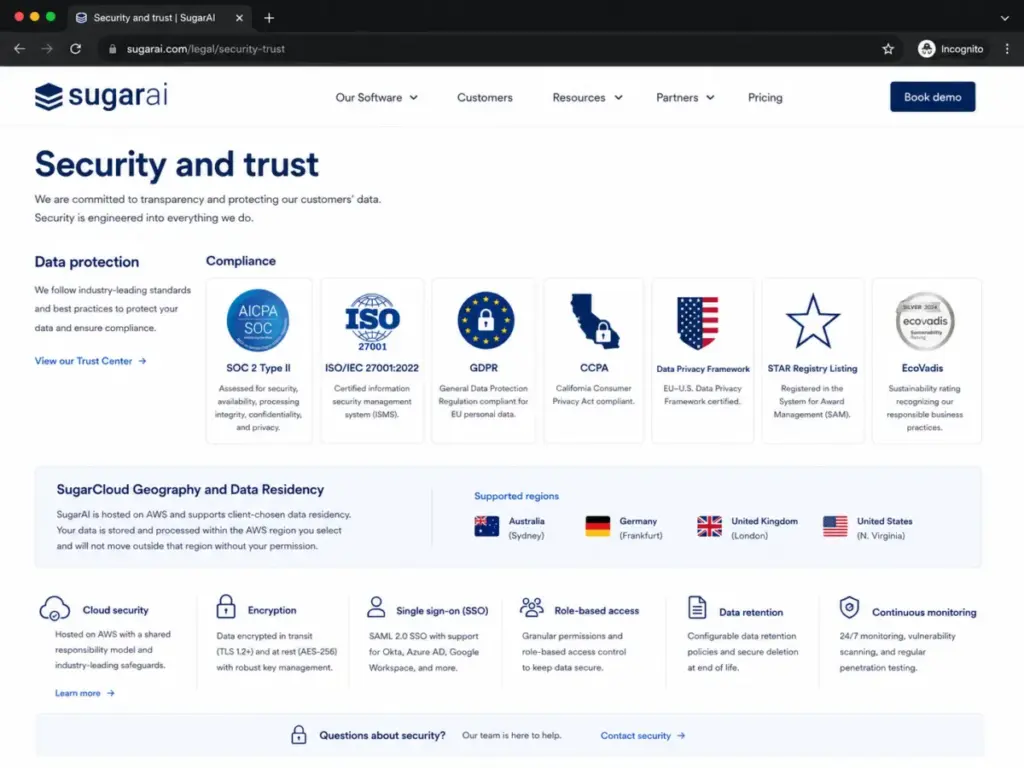Image resolution: width=1024 pixels, height=768 pixels.
Task: Go back to the previous page
Action: pyautogui.click(x=20, y=49)
